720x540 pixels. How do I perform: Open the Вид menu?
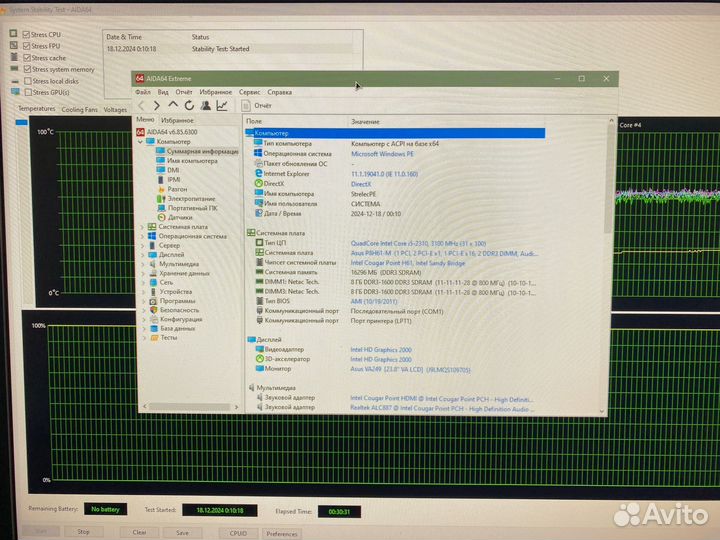163,92
